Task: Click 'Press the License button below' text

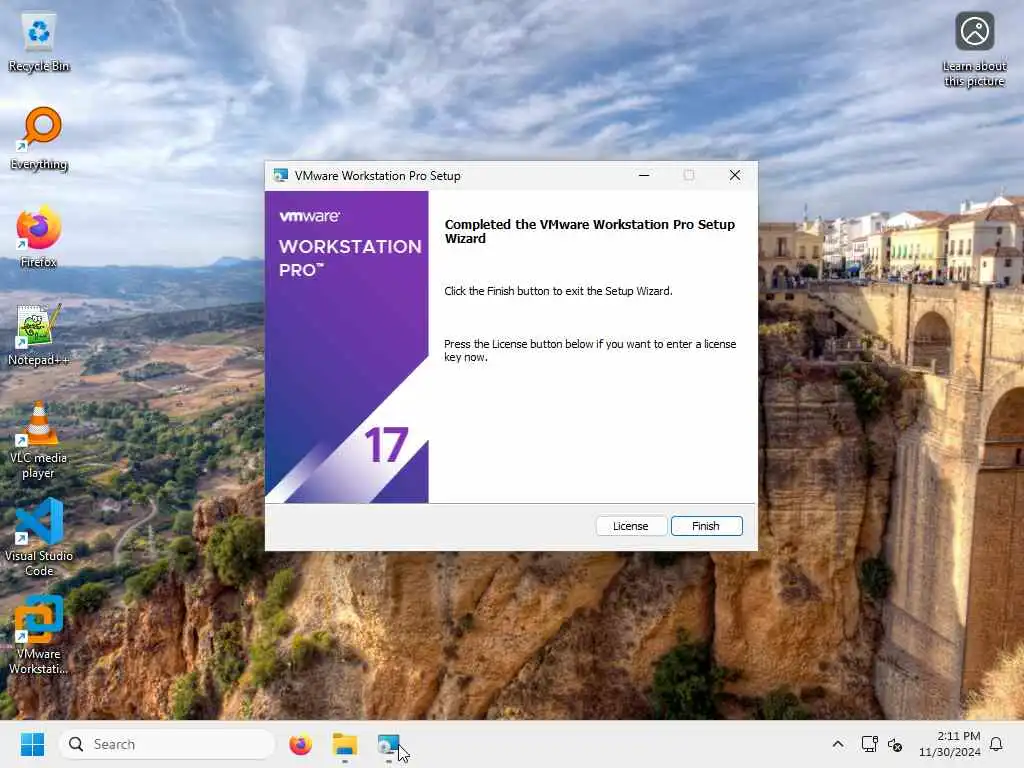Action: pos(590,350)
